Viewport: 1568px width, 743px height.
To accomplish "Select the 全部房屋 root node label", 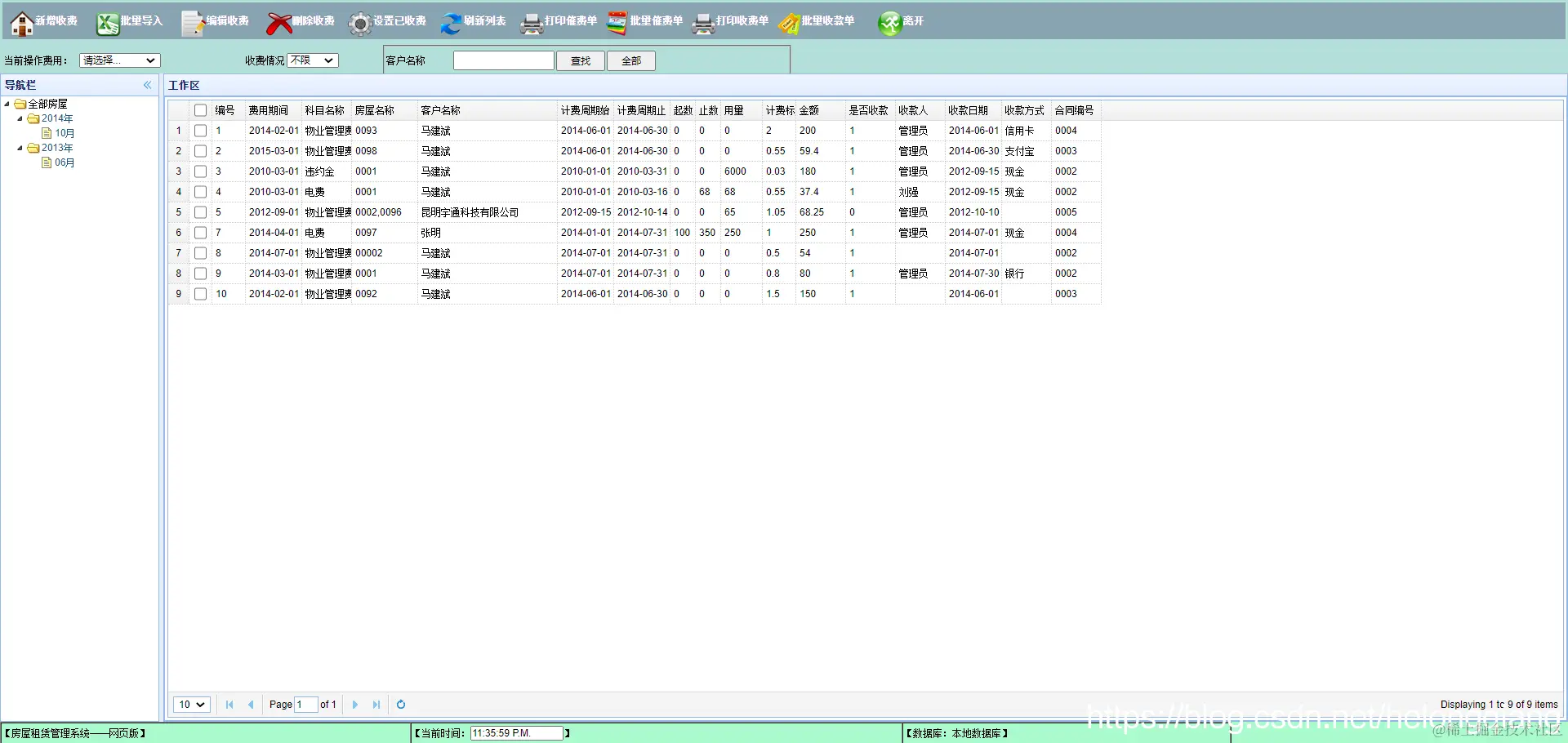I will pos(47,105).
